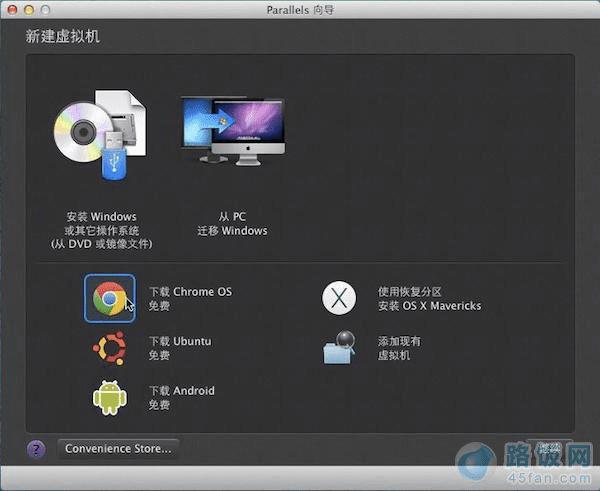Choose the migrate from PC monitors icon

[x=233, y=132]
